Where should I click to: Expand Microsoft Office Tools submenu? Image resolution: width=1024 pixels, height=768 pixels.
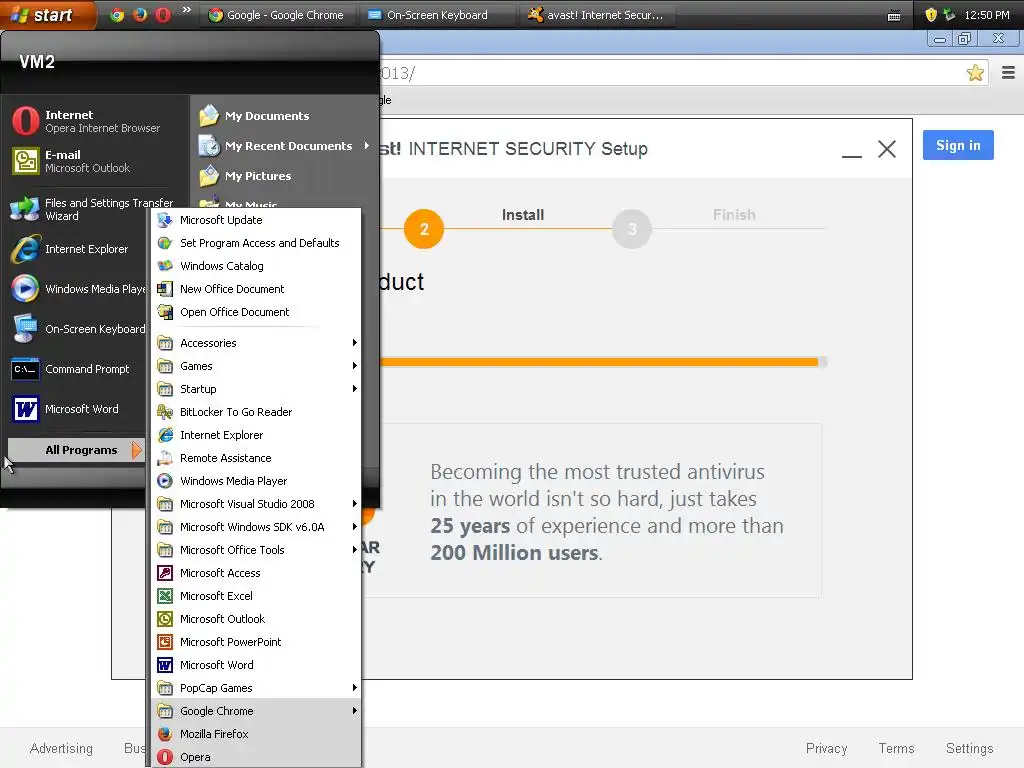(257, 550)
